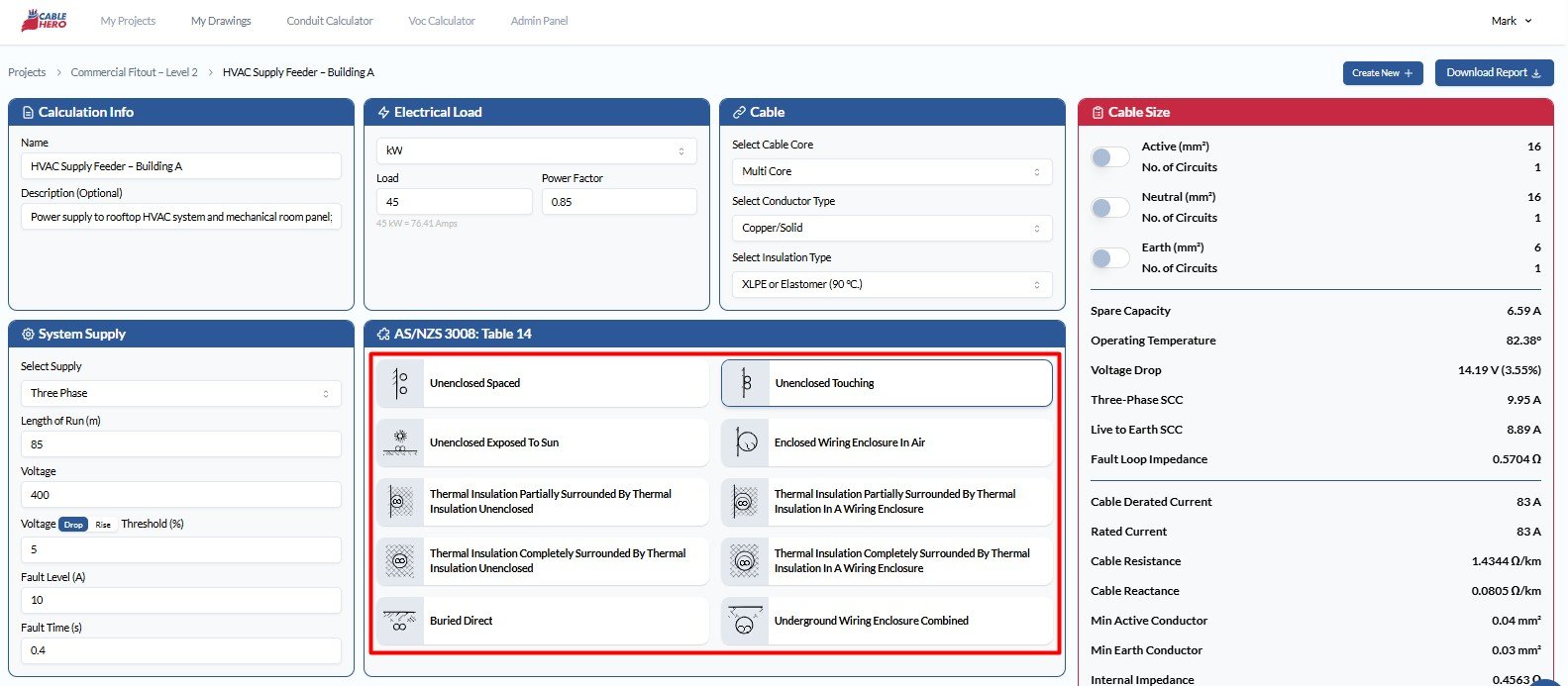Click the Rated Current label

1128,532
